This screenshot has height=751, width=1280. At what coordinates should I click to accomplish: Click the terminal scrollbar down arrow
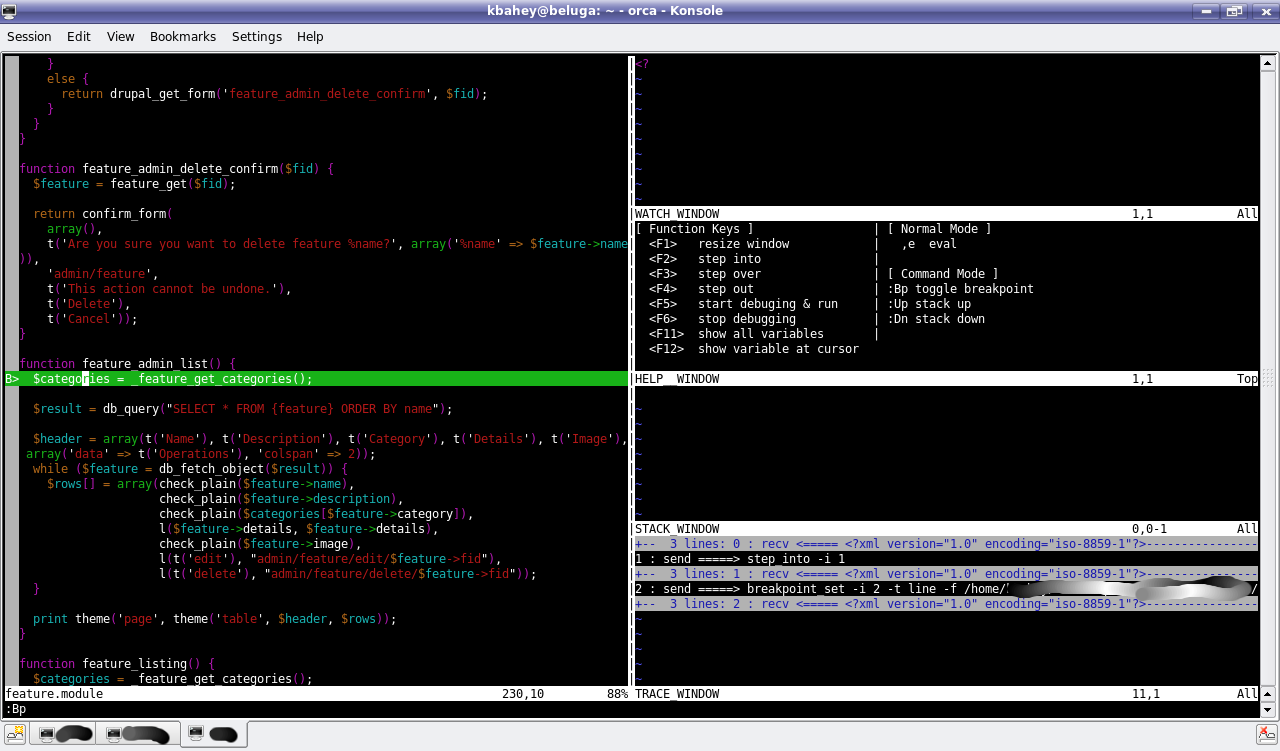[x=1268, y=709]
